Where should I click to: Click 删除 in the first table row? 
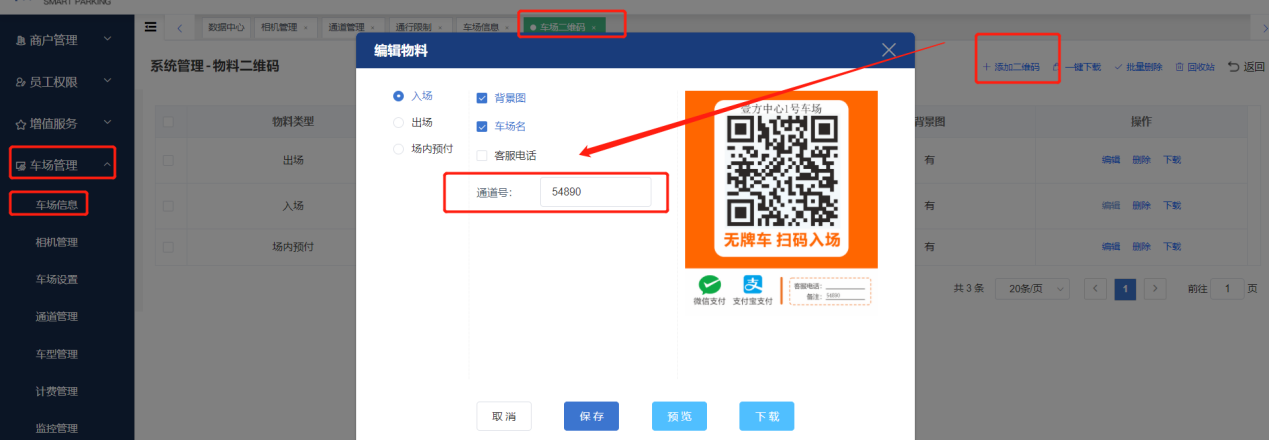pos(1141,160)
